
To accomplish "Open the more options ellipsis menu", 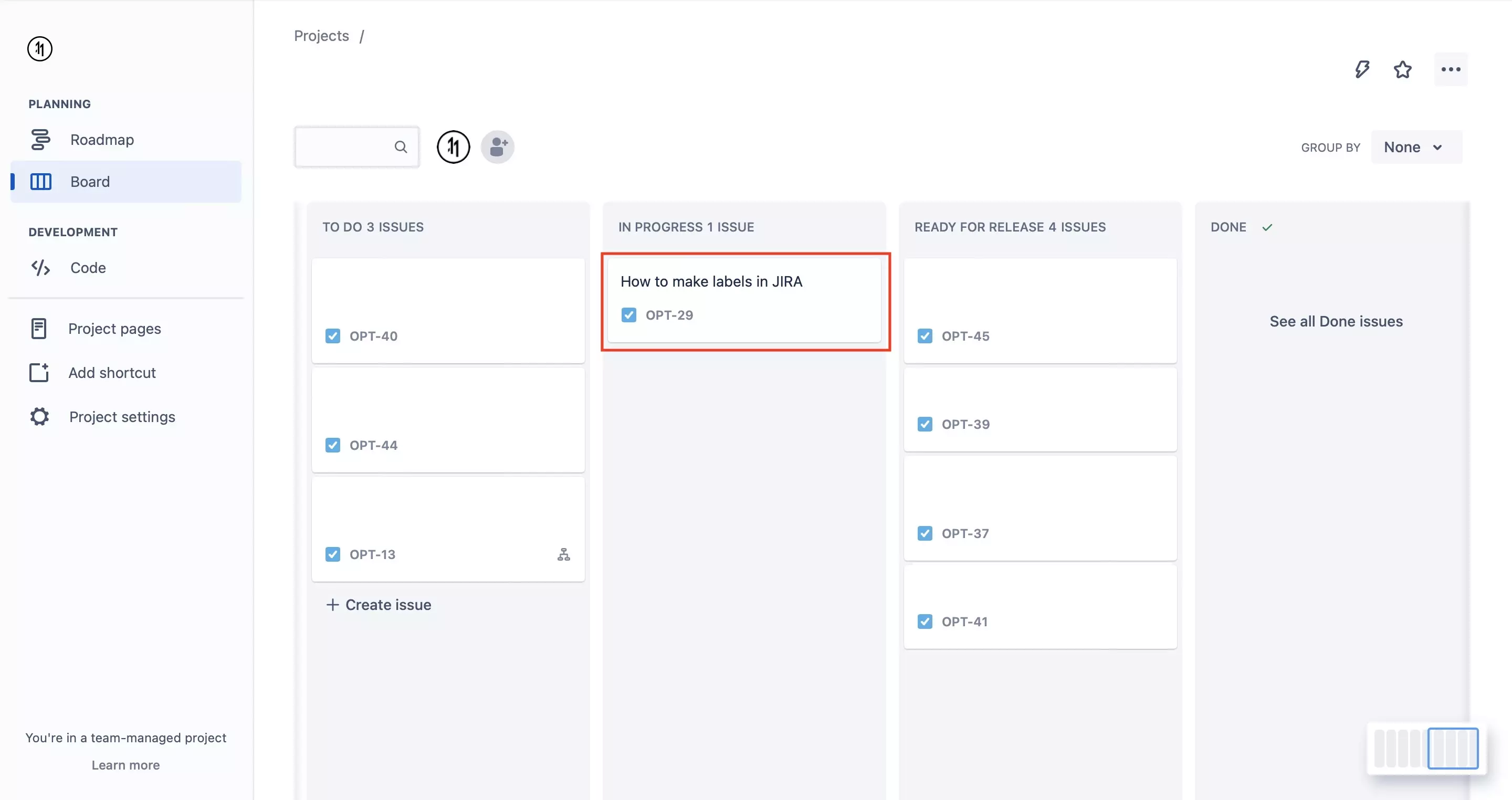I will click(x=1451, y=69).
